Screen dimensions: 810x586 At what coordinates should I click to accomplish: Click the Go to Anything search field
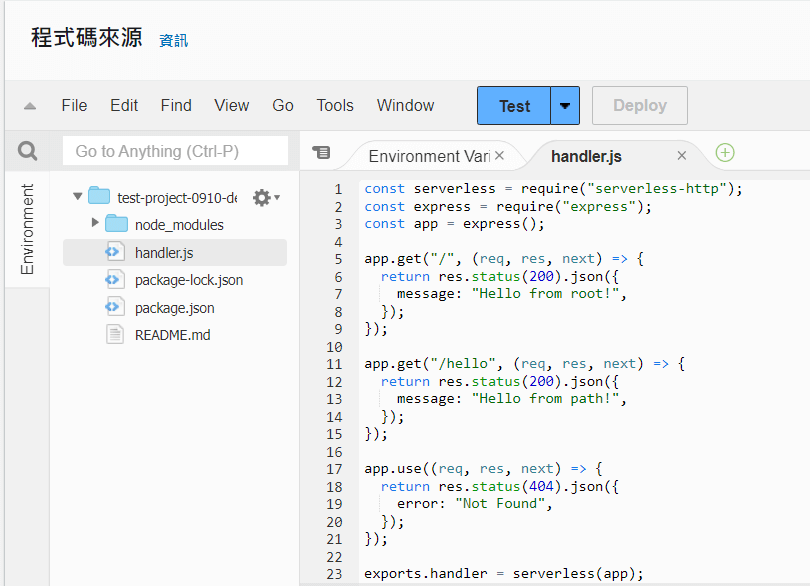175,151
